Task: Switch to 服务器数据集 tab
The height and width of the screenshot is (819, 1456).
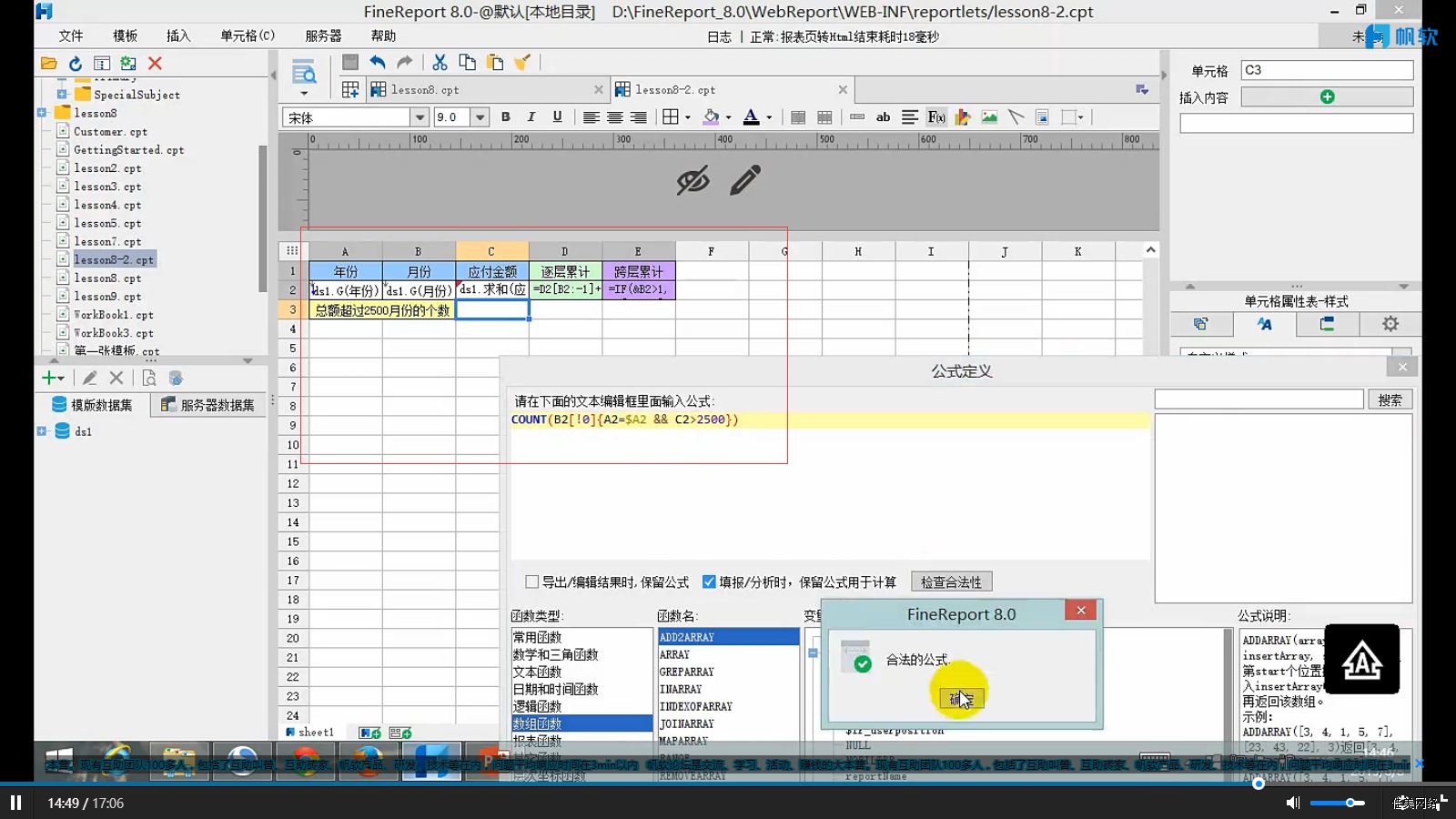Action: [x=208, y=405]
